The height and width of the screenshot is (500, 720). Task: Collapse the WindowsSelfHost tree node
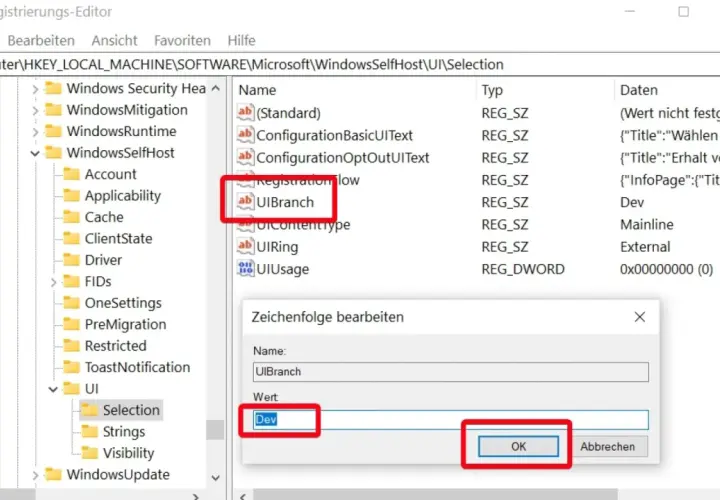pyautogui.click(x=35, y=153)
